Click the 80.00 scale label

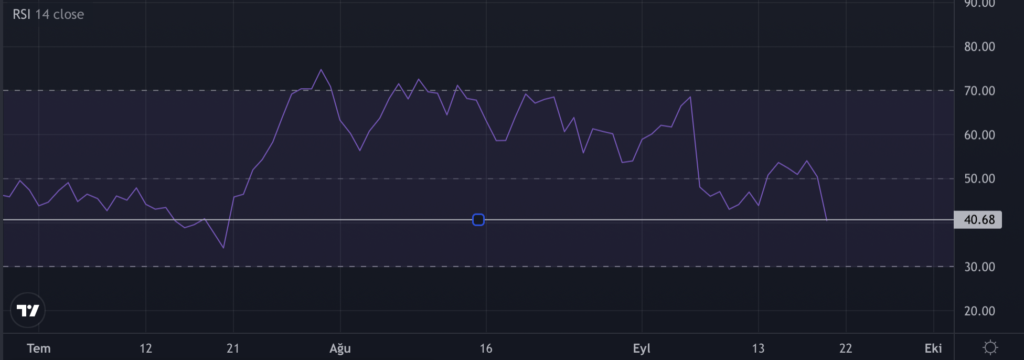click(979, 47)
